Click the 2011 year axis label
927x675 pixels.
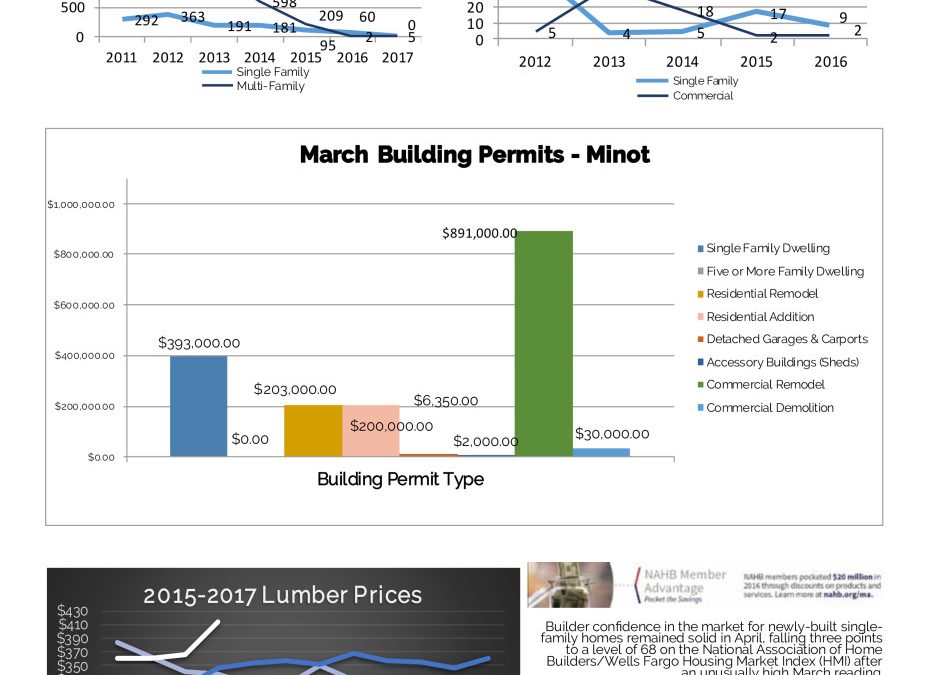[x=121, y=58]
